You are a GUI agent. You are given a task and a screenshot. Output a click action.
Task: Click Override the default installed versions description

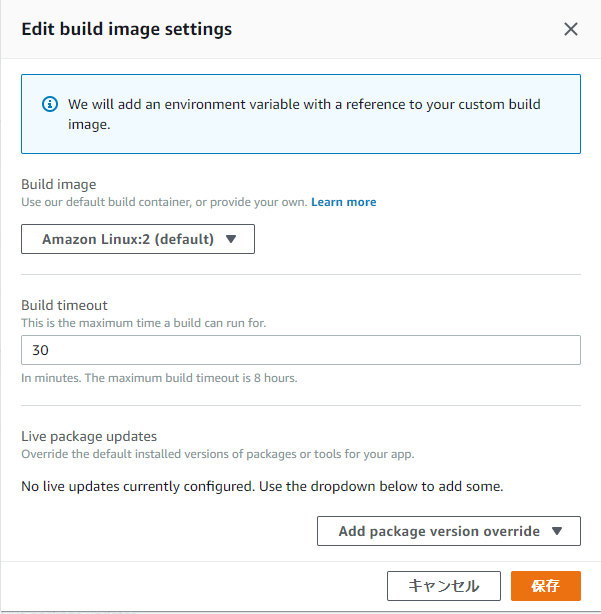(217, 454)
